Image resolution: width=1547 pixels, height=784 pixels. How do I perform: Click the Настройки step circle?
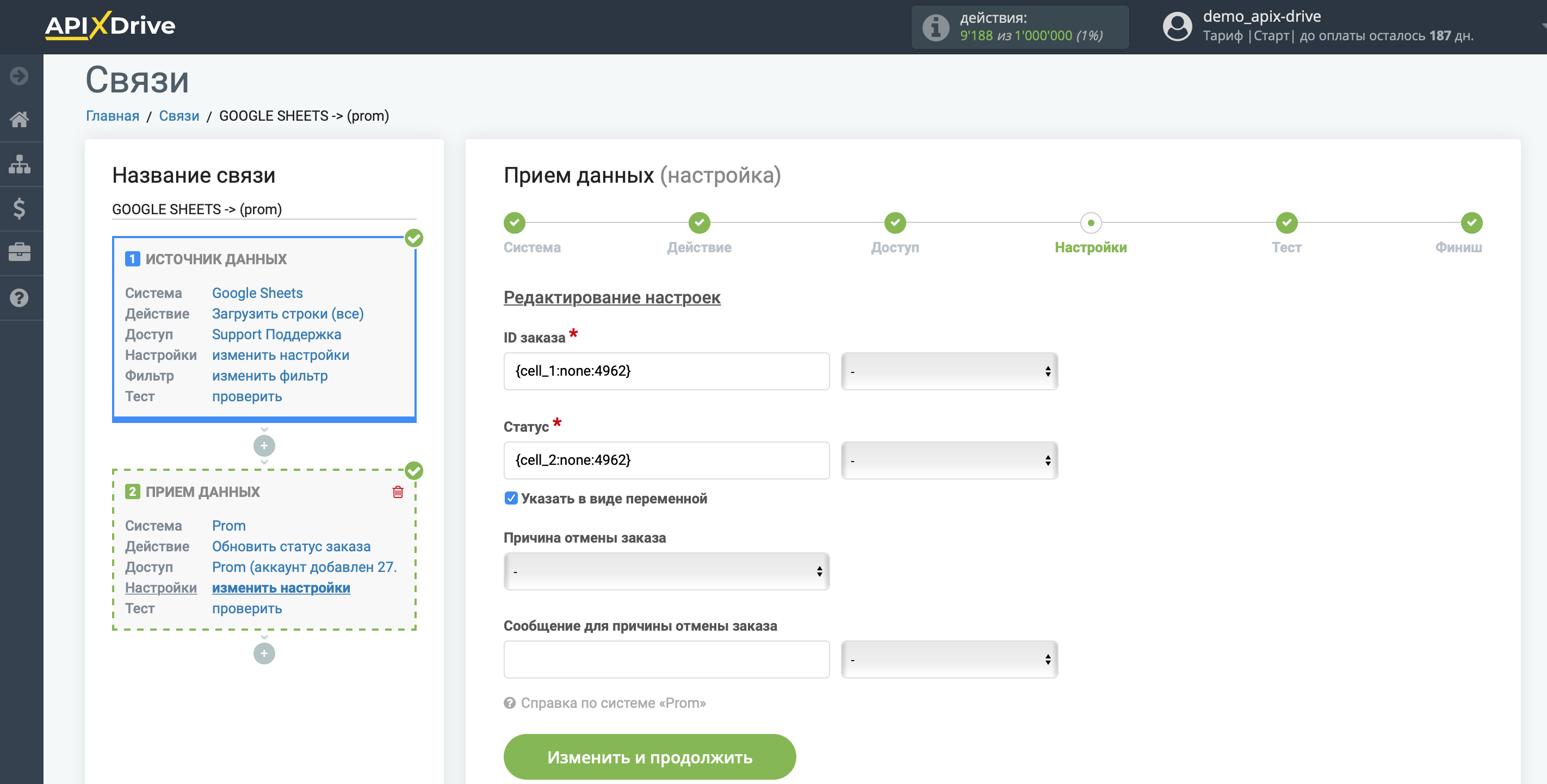[1091, 223]
